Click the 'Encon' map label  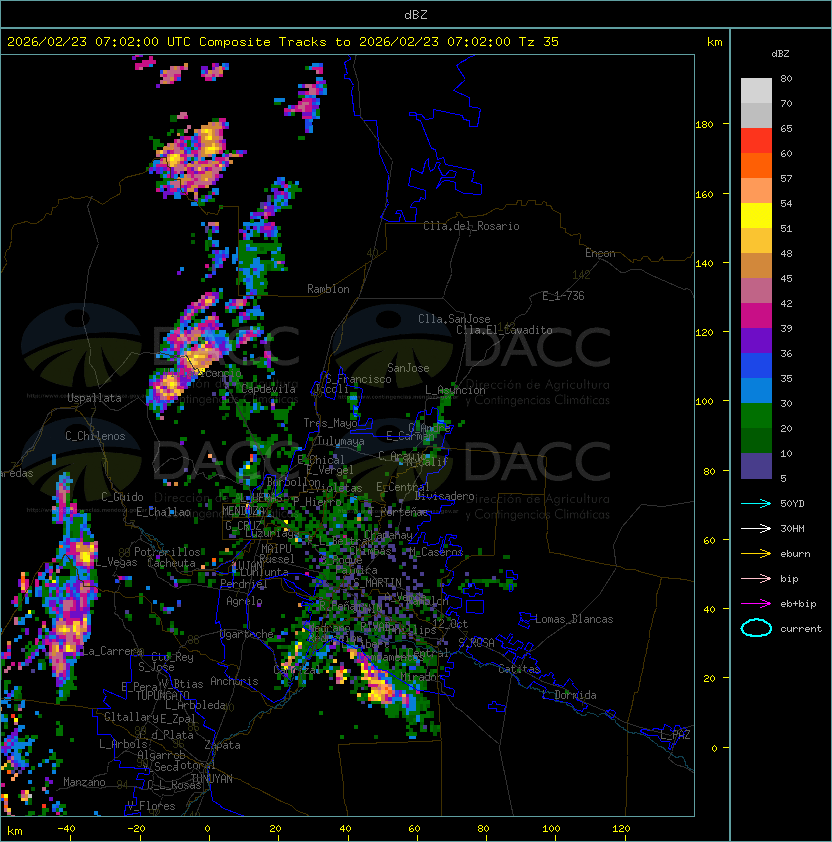[x=600, y=253]
